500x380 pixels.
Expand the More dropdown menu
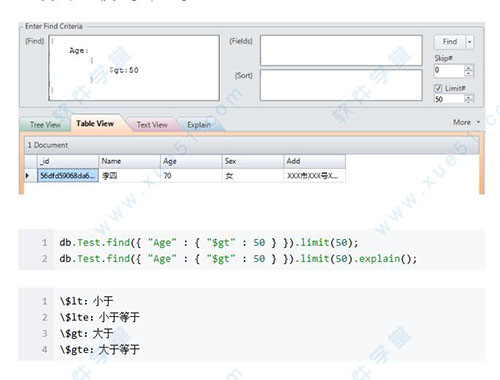click(x=466, y=122)
